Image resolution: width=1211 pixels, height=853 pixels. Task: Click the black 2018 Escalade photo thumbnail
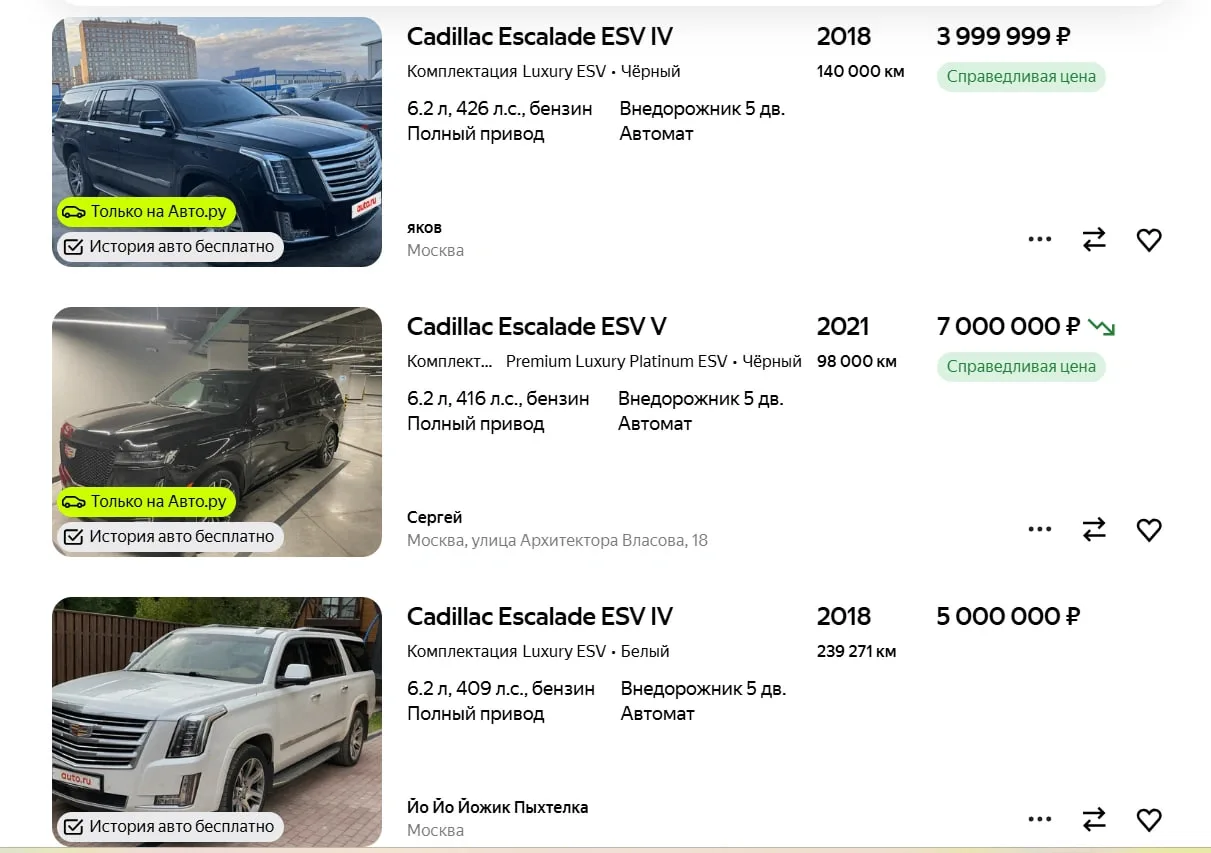pos(217,142)
